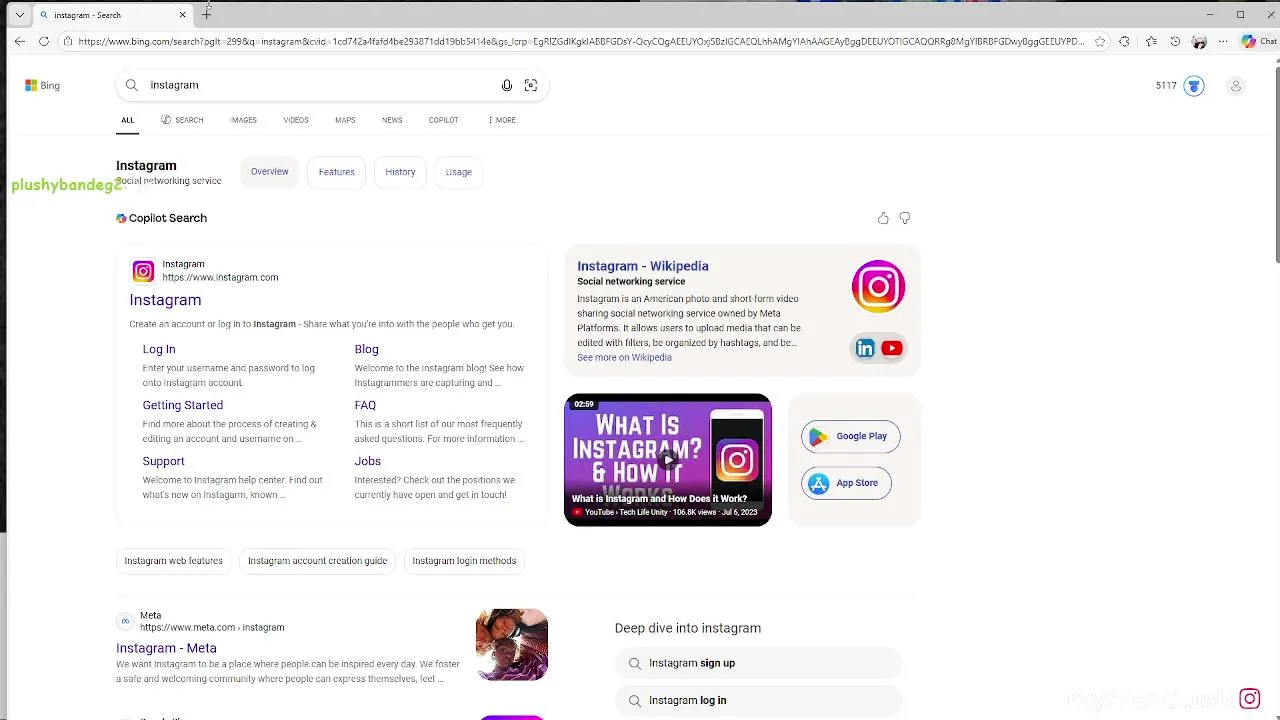Open the Support sitelink
Screen dimensions: 1280x720
pyautogui.click(x=164, y=461)
